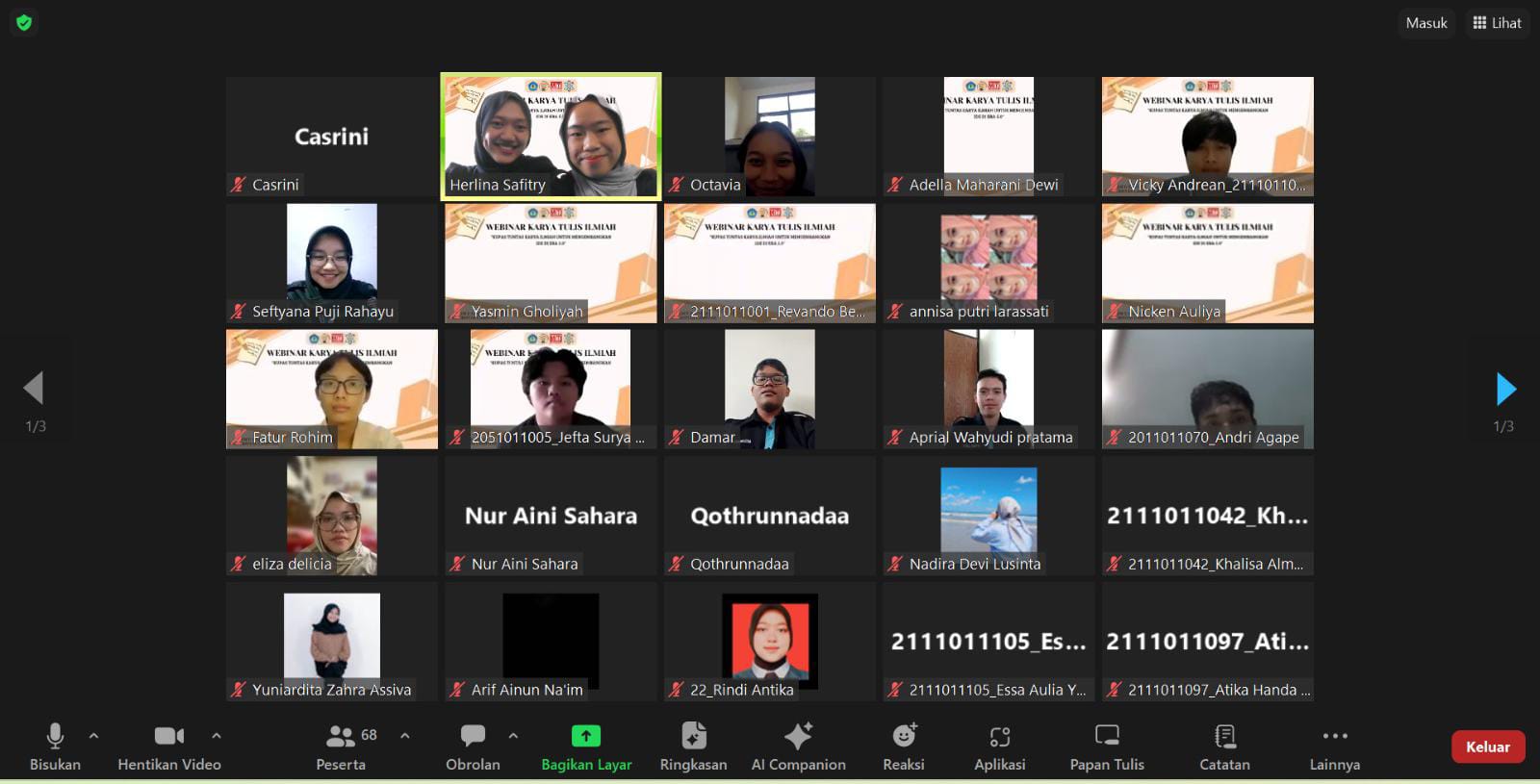Open the Obrolan chat icon
Viewport: 1540px width, 784px height.
tap(473, 737)
